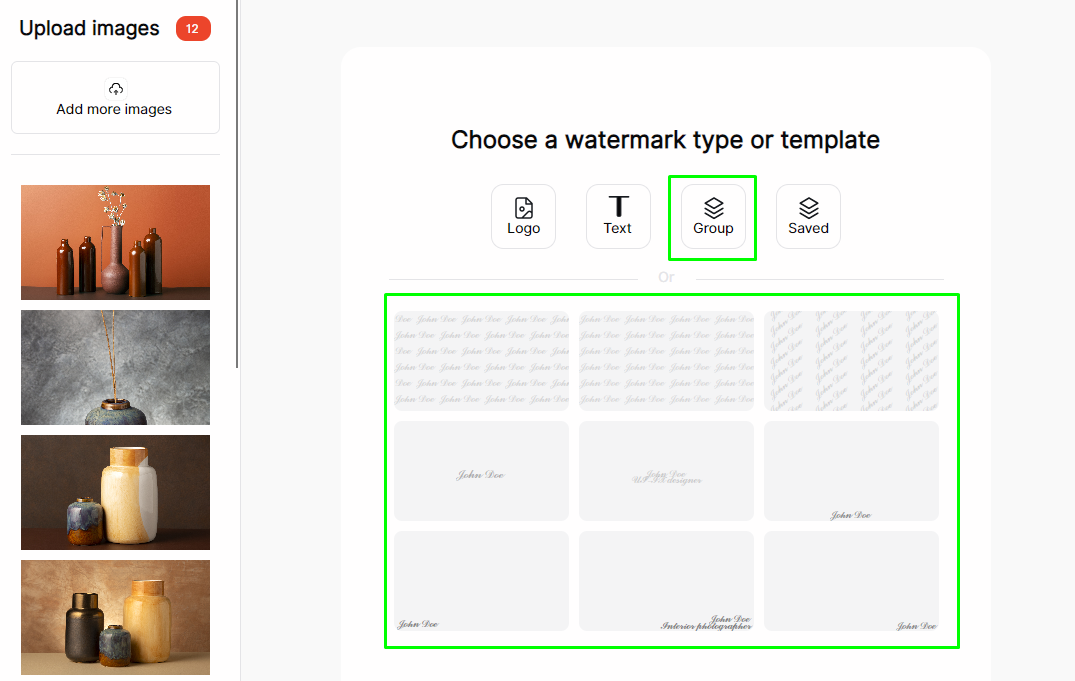1075x681 pixels.
Task: Choose the bottom-left John Doe template
Action: tap(481, 581)
